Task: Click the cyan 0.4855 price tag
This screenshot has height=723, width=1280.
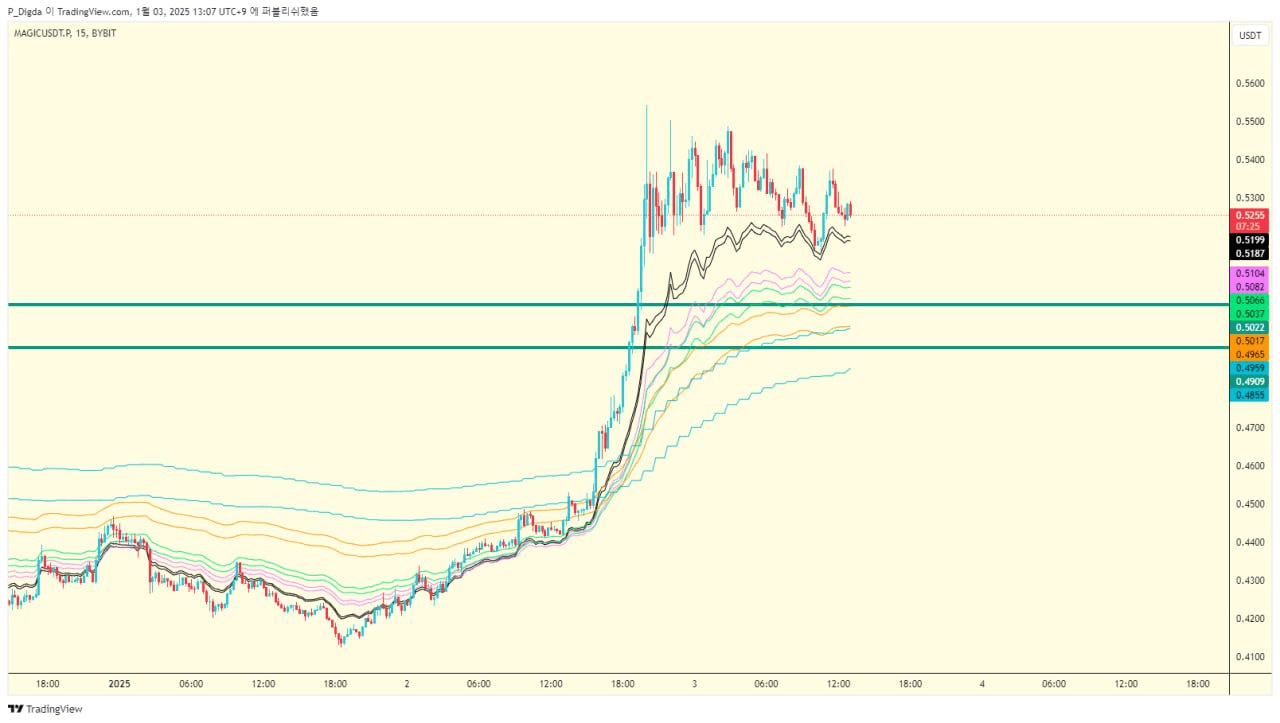Action: (1250, 395)
